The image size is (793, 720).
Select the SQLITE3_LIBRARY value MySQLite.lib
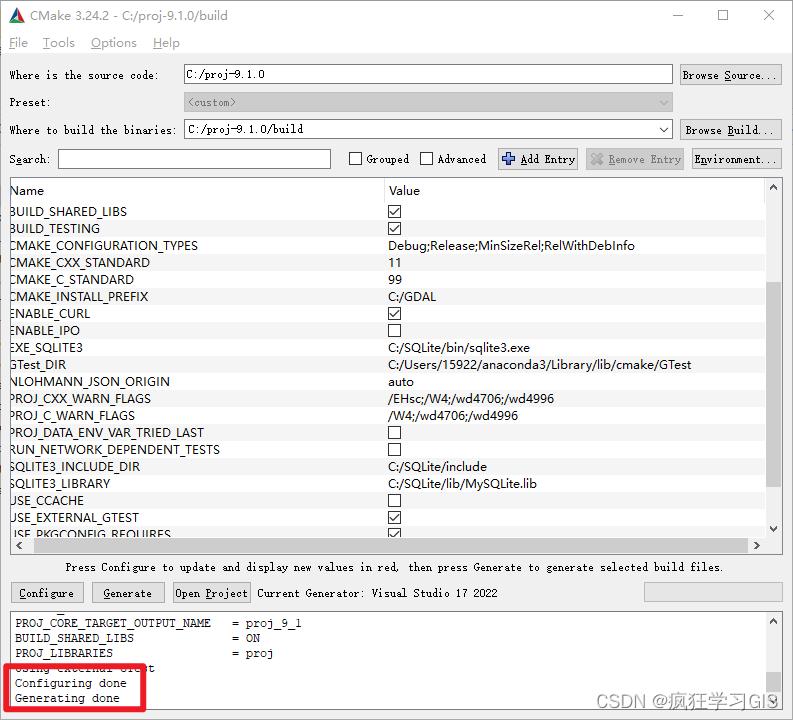point(462,484)
